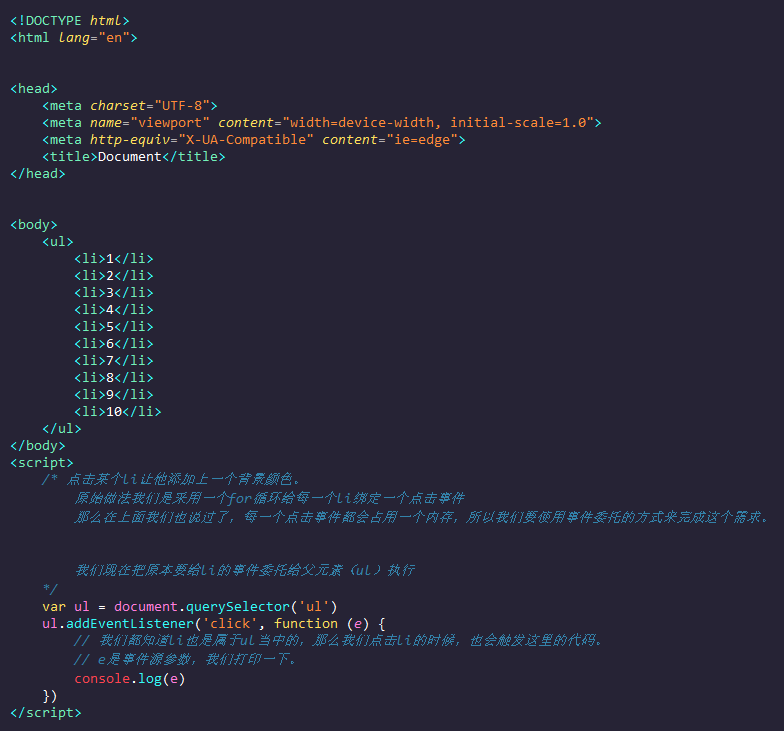Image resolution: width=784 pixels, height=731 pixels.
Task: Click the <title>Document</title> line
Action: coord(134,156)
